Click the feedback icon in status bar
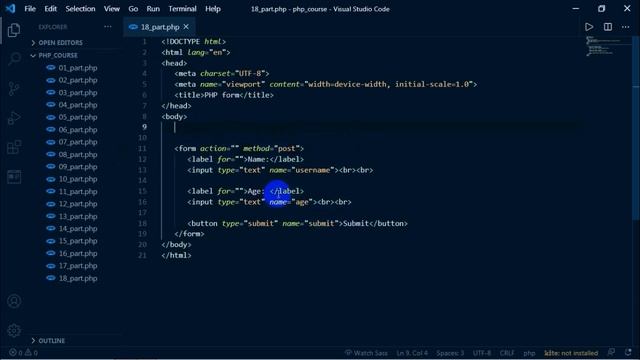The height and width of the screenshot is (360, 640). pos(611,353)
